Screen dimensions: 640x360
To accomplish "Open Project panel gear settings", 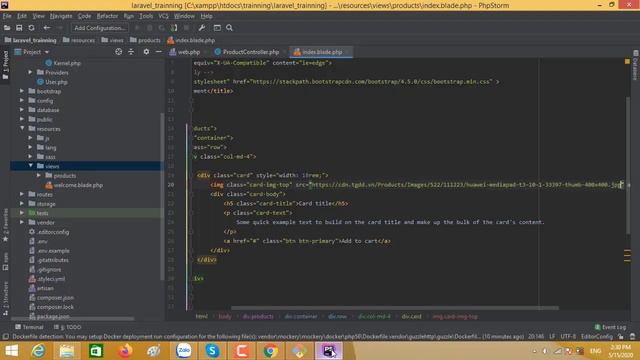I will click(146, 52).
